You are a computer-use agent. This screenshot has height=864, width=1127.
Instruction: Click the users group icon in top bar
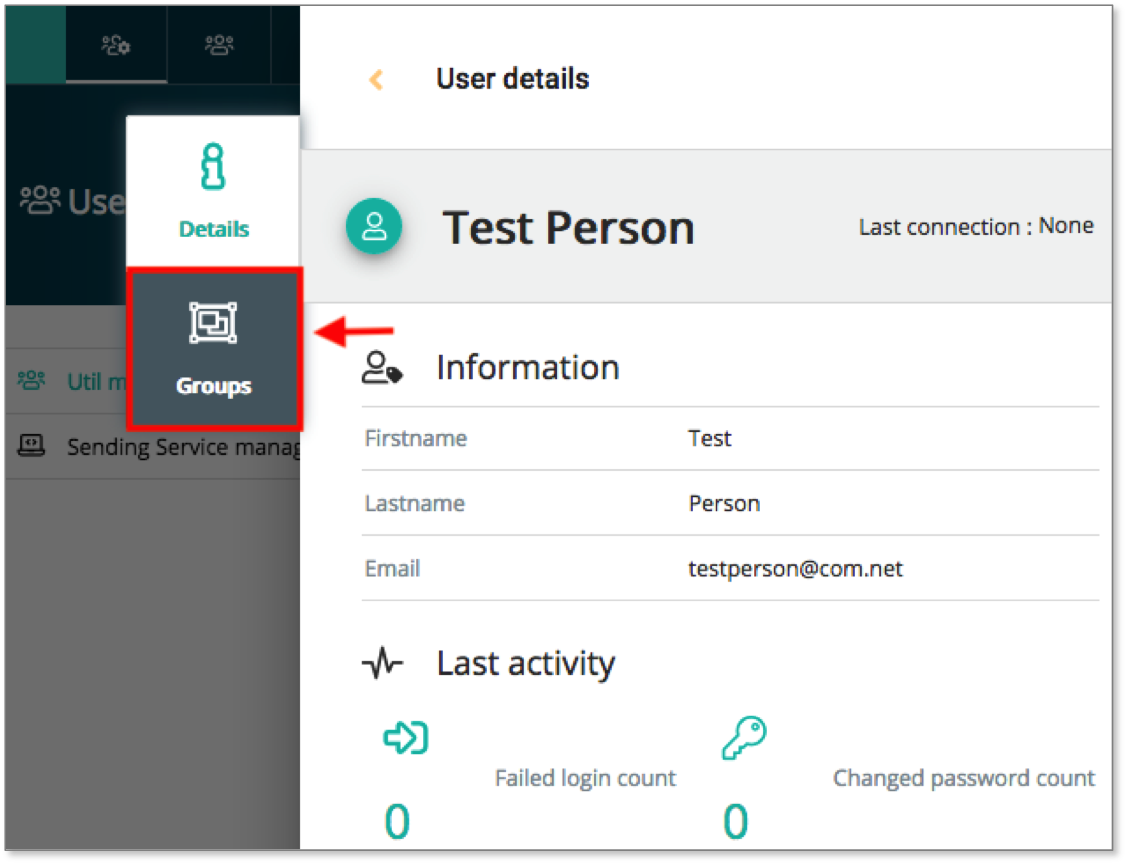[x=219, y=45]
